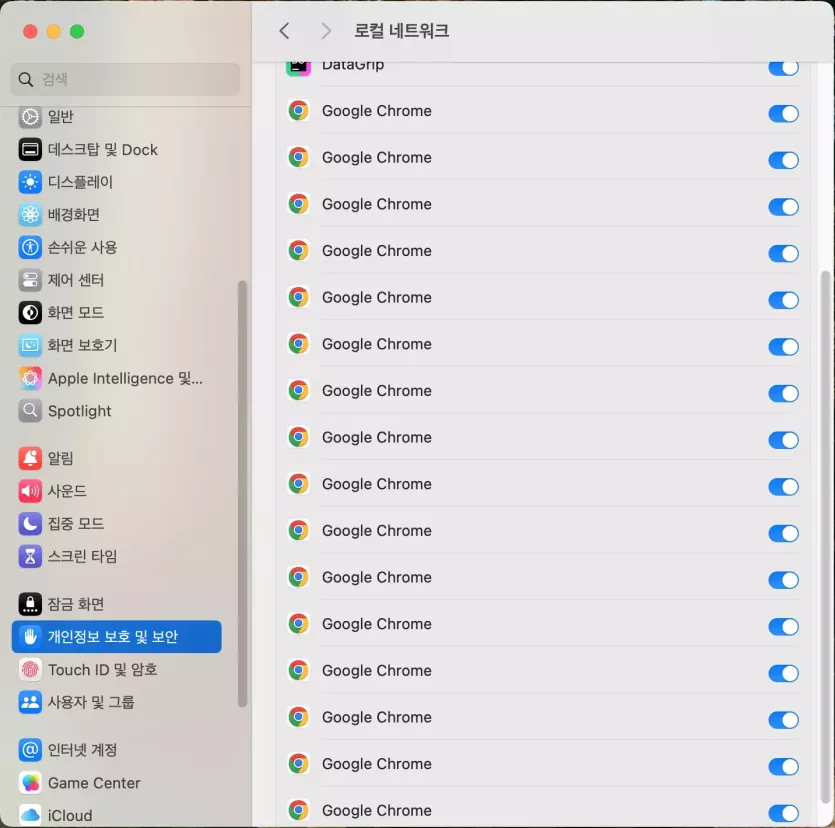
Task: Select 개인정보 보호 및 보안 sidebar item
Action: click(116, 636)
